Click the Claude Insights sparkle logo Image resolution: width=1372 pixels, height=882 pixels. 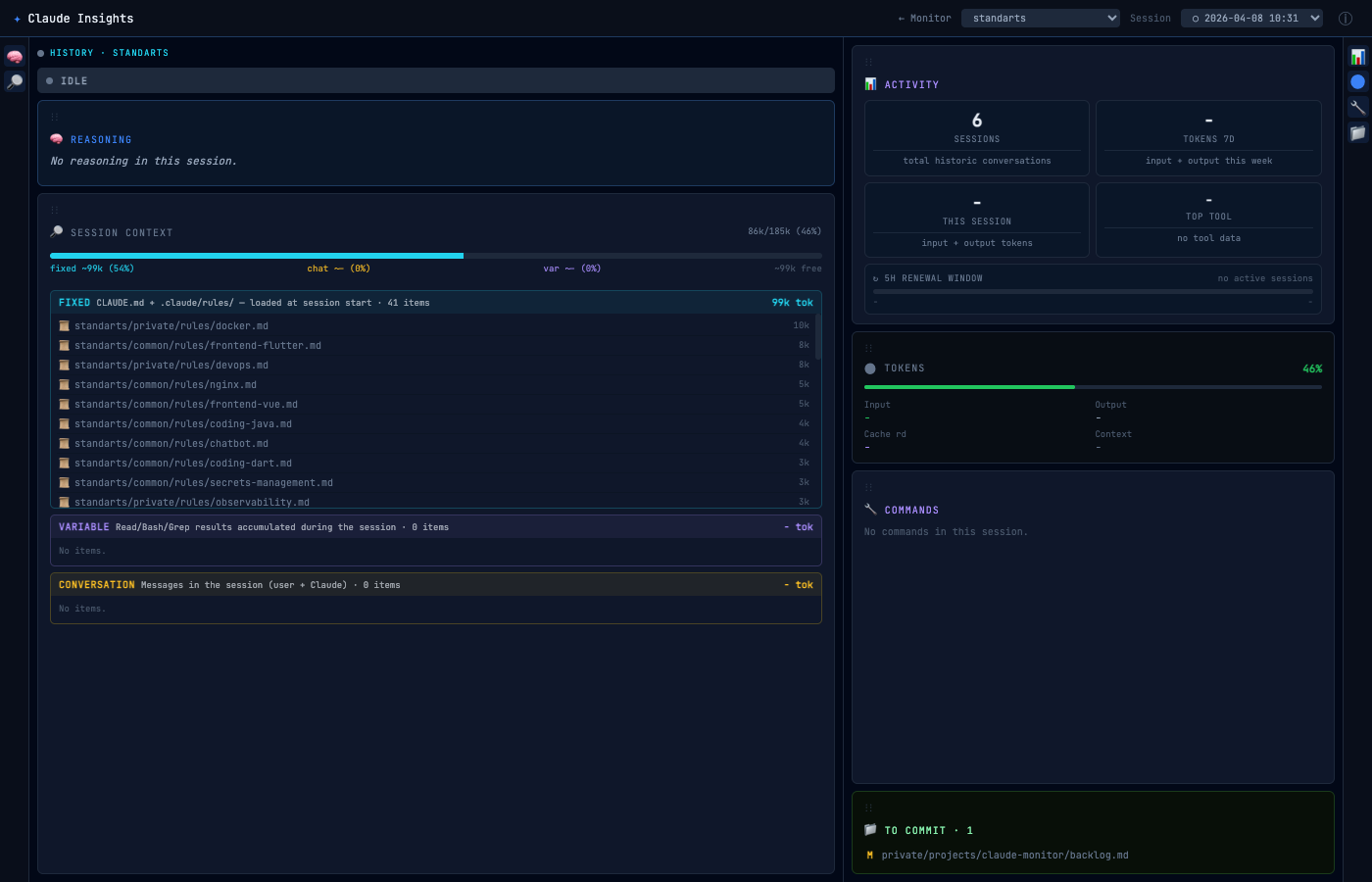pos(17,19)
